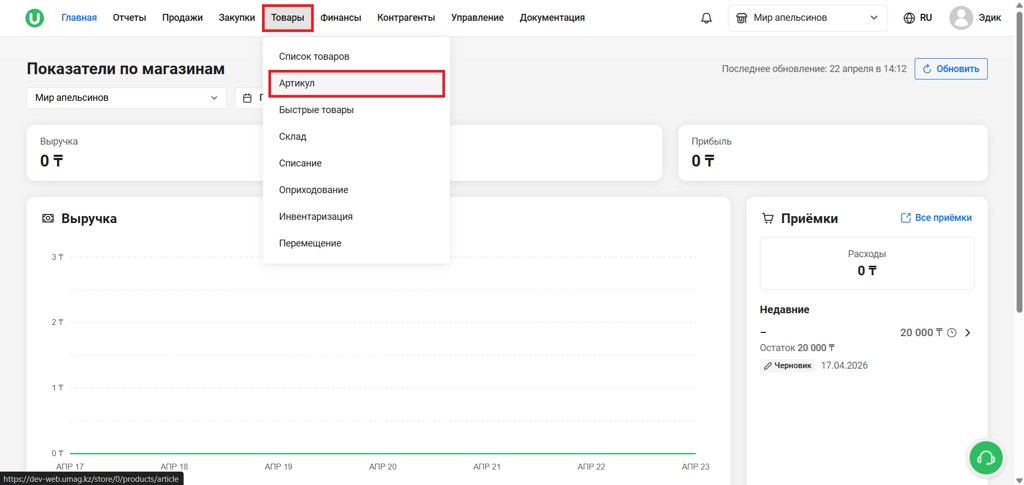This screenshot has height=485, width=1024.
Task: Open the Финансы menu tab
Action: pos(341,18)
